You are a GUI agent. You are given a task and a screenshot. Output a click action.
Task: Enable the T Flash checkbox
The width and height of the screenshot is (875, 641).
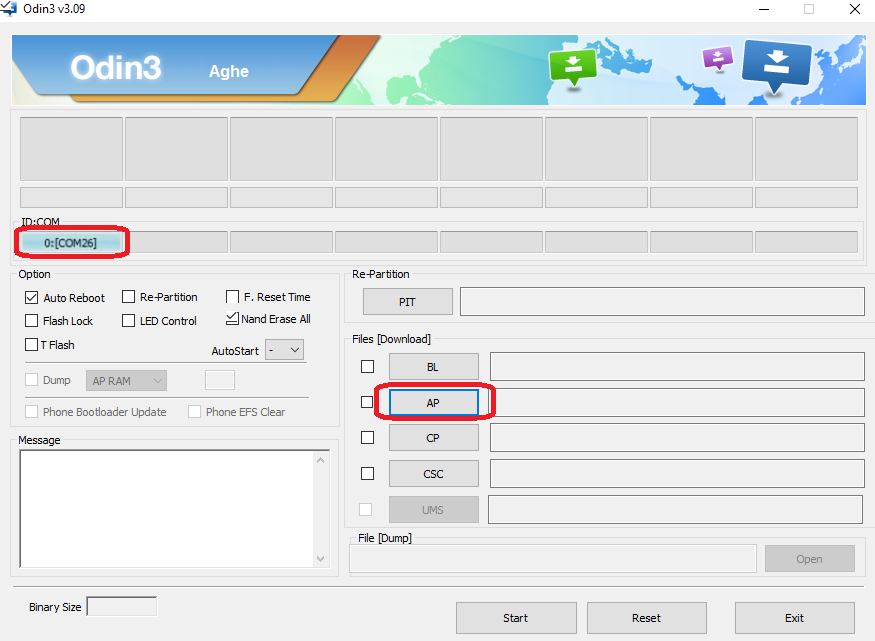(31, 344)
